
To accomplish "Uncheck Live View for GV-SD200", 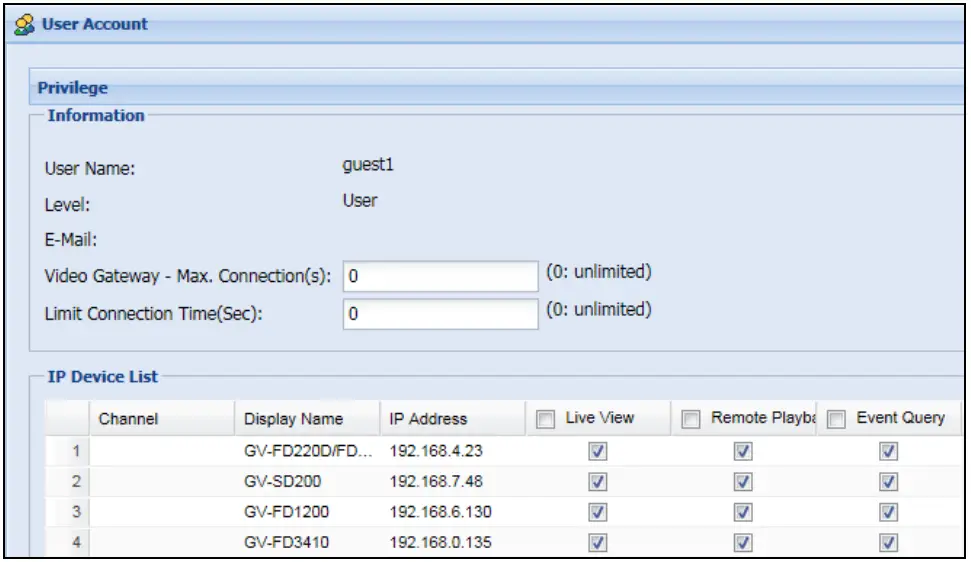I will (x=598, y=482).
